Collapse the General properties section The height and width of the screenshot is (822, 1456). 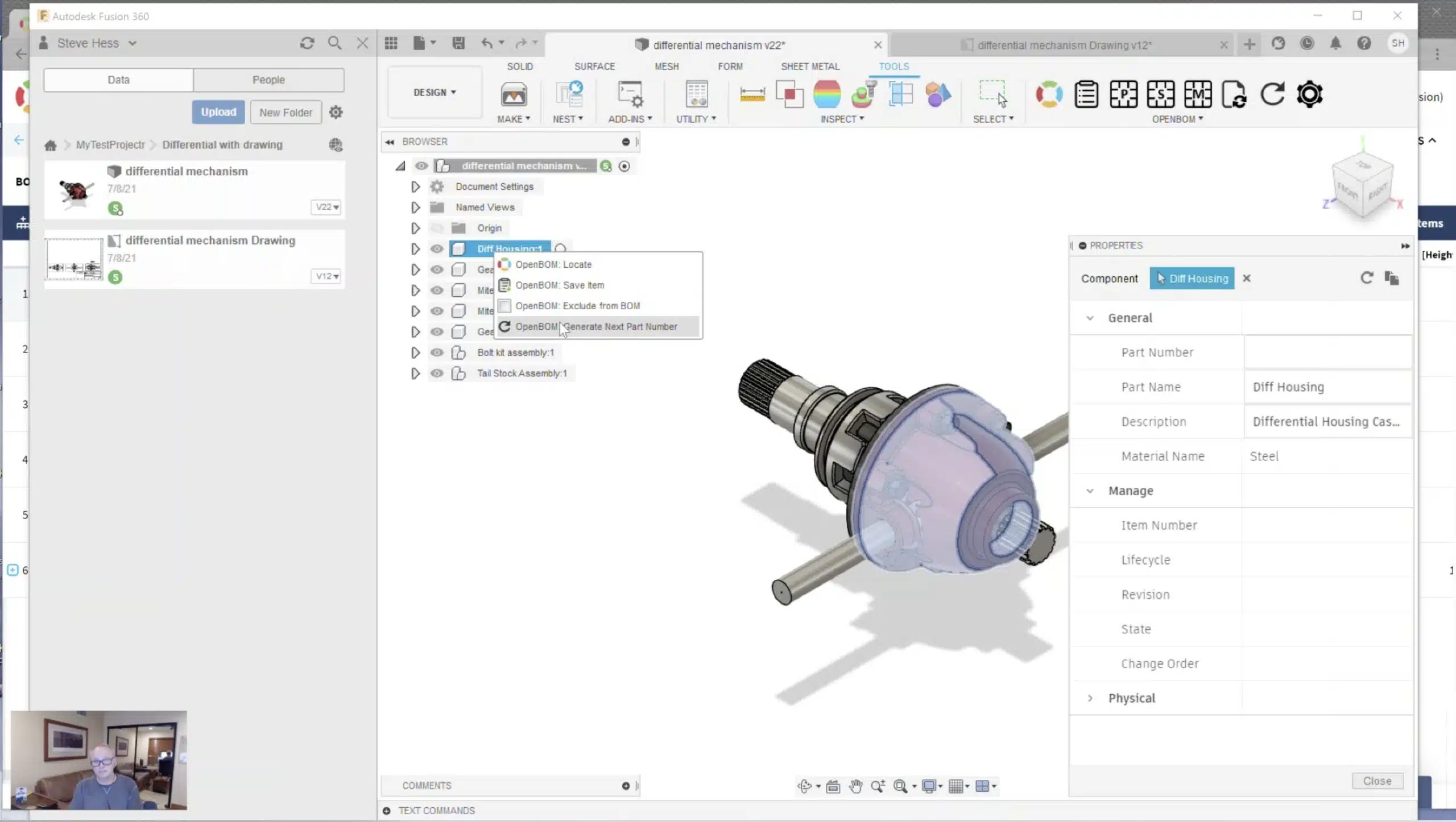pos(1090,318)
